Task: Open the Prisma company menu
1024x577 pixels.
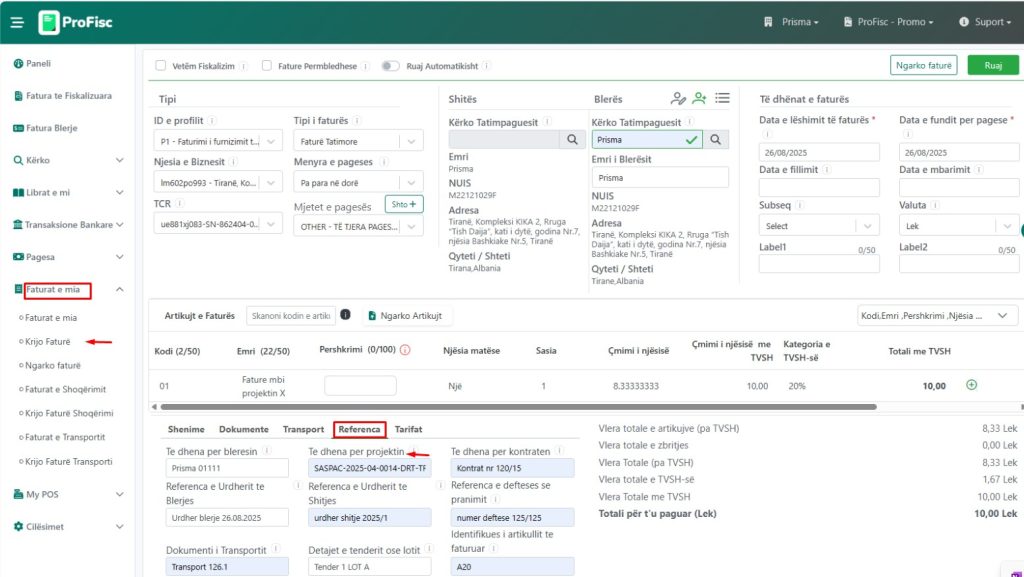Action: click(791, 22)
